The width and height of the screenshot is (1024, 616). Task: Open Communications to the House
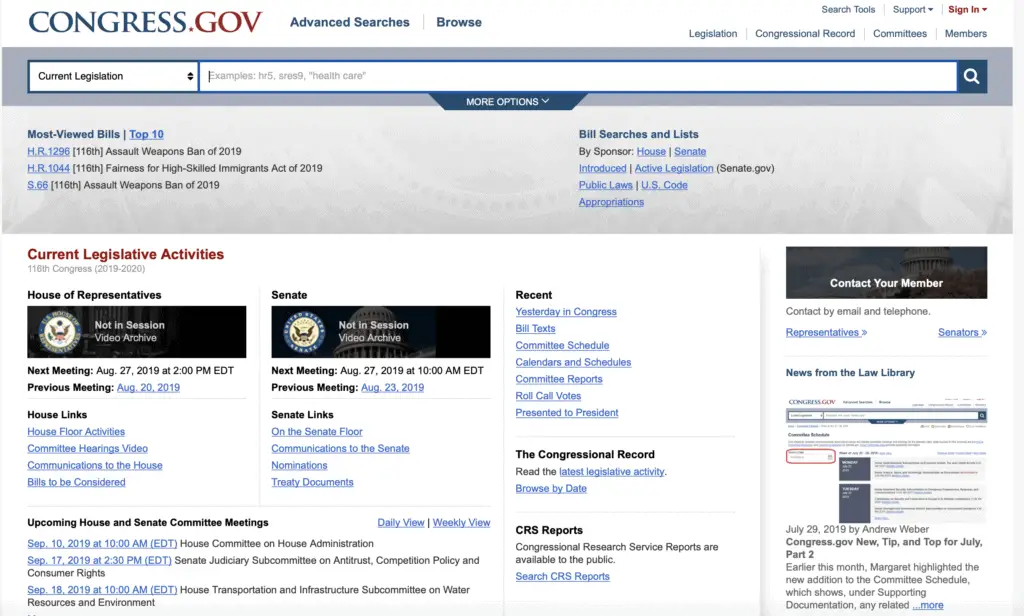(x=95, y=466)
